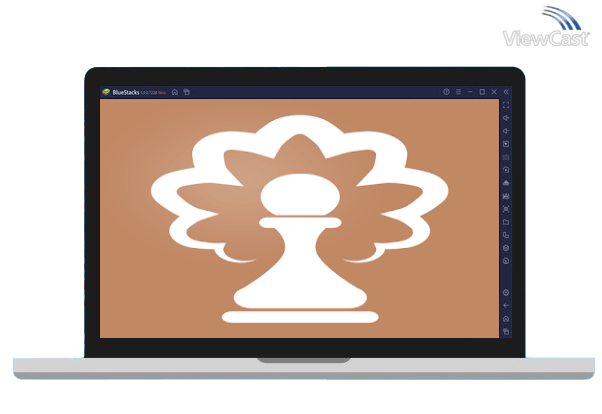
Task: Click the cube-shaped sidebar icon
Action: pyautogui.click(x=506, y=248)
